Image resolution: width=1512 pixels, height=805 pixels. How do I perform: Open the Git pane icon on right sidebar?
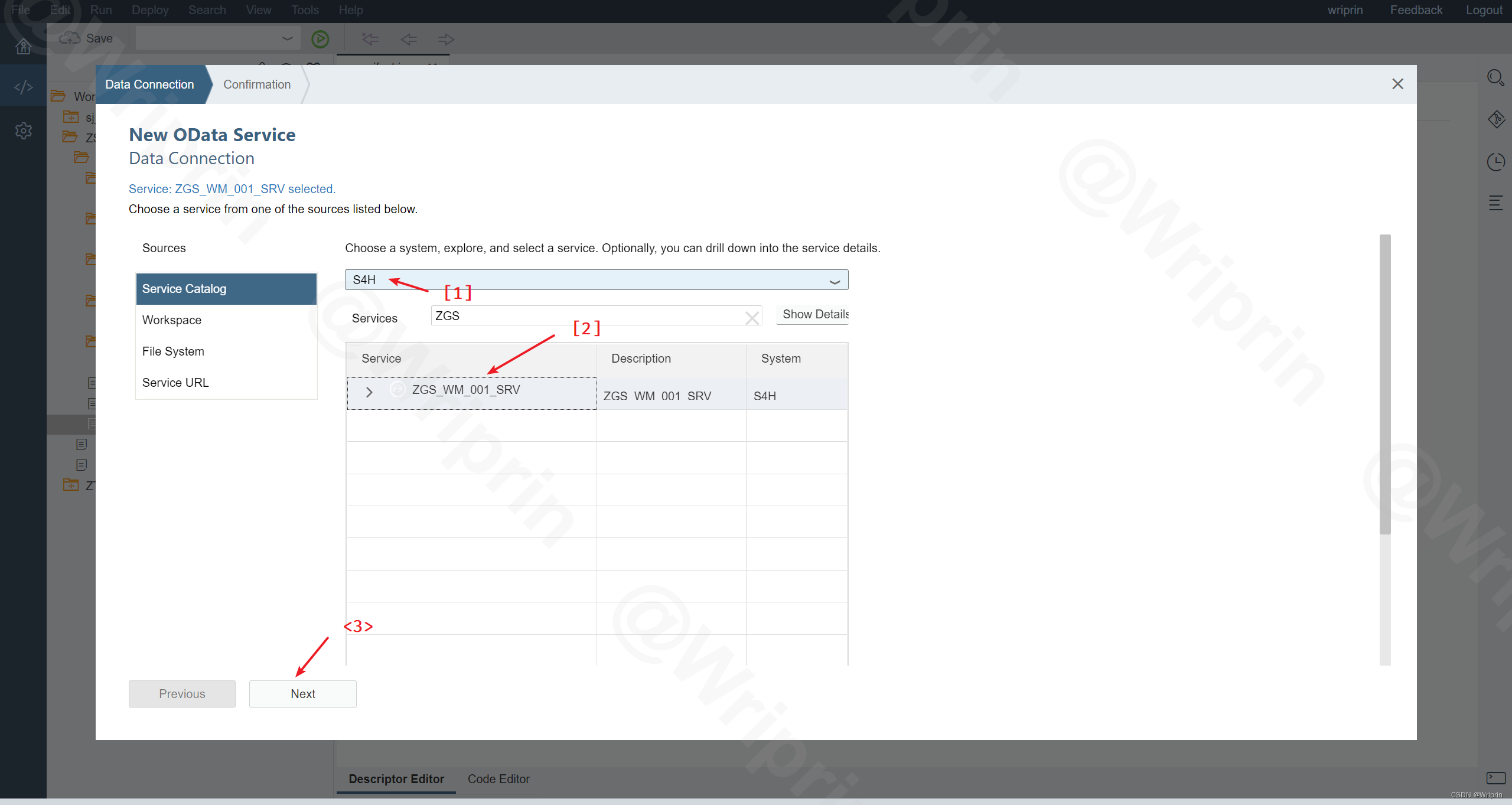(x=1496, y=119)
